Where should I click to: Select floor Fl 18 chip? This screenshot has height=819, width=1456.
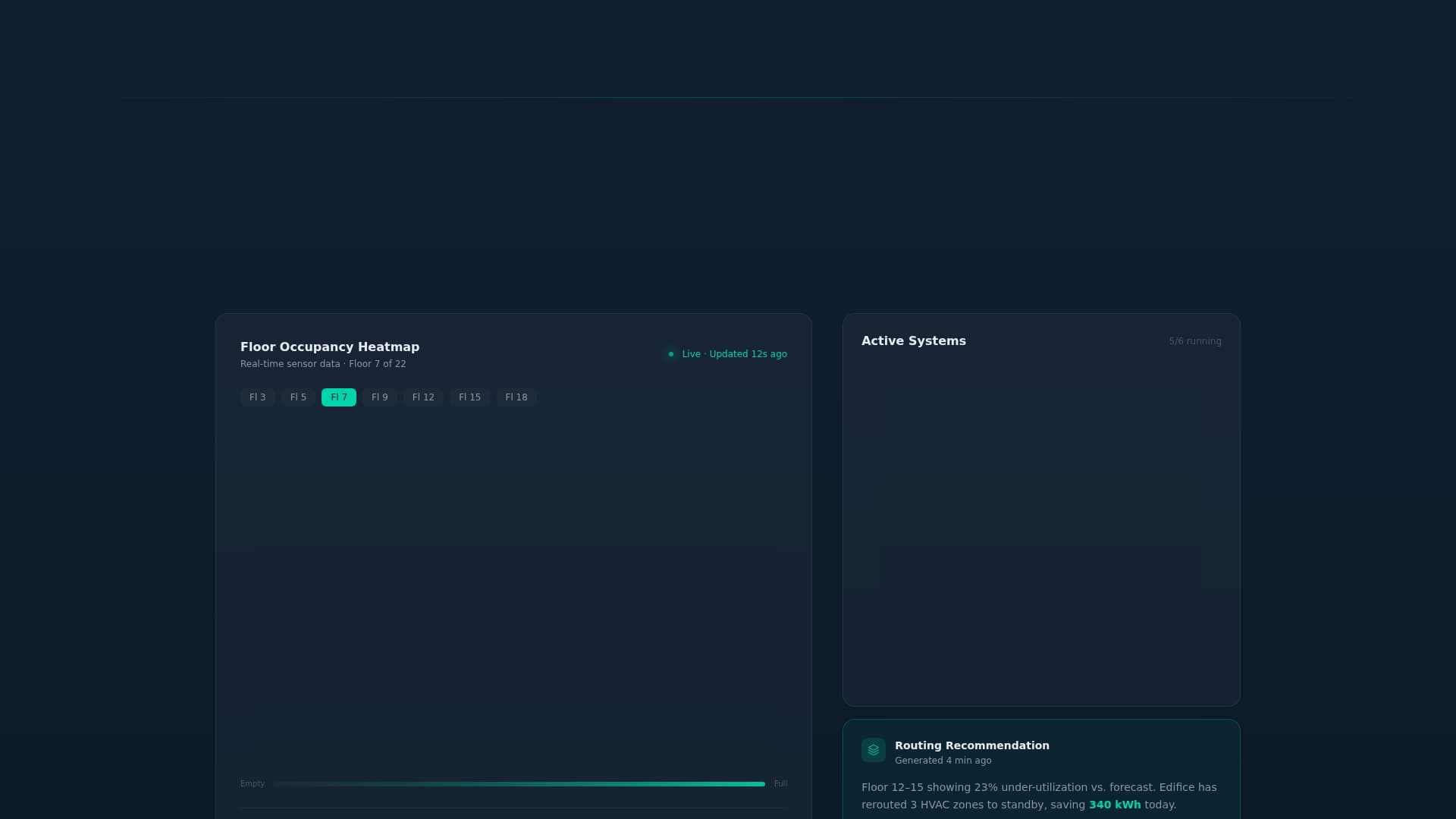516,397
